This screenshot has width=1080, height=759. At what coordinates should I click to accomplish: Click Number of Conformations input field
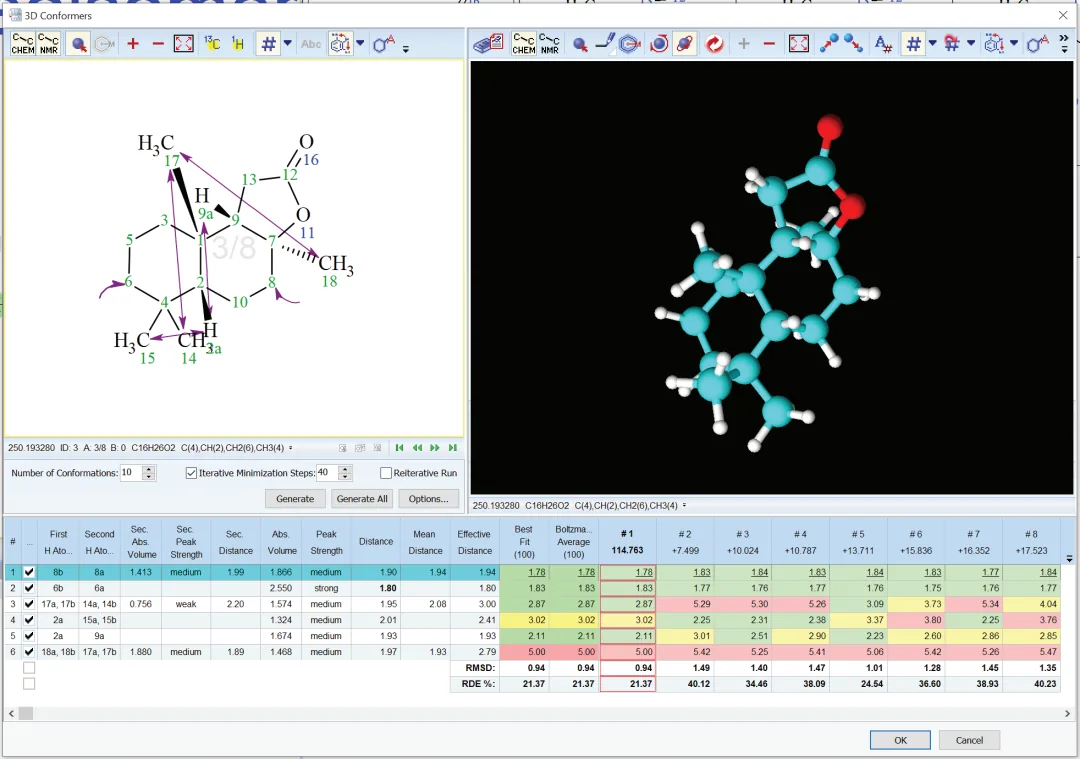pos(131,472)
